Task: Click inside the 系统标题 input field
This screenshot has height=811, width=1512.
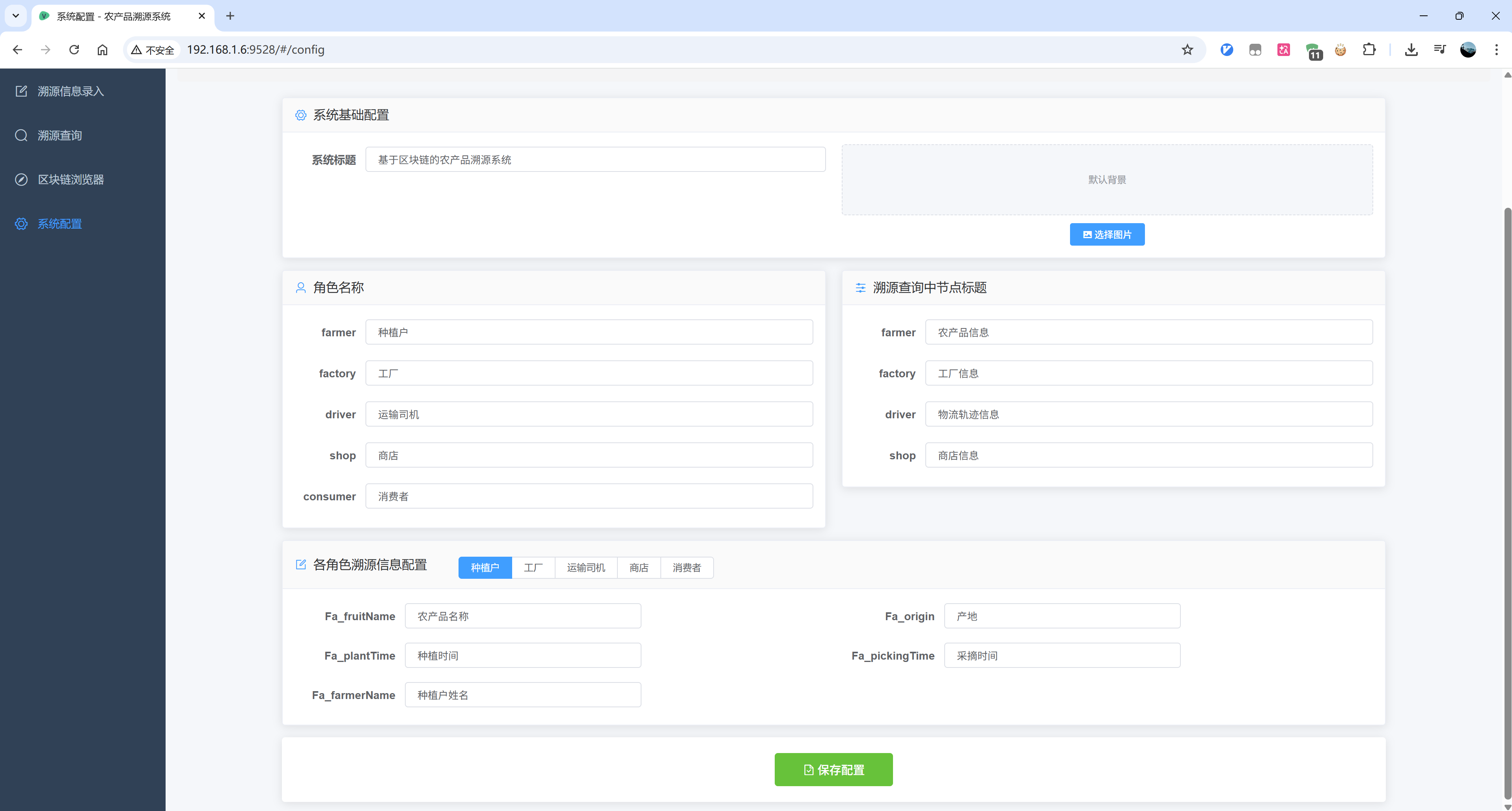Action: (x=595, y=159)
